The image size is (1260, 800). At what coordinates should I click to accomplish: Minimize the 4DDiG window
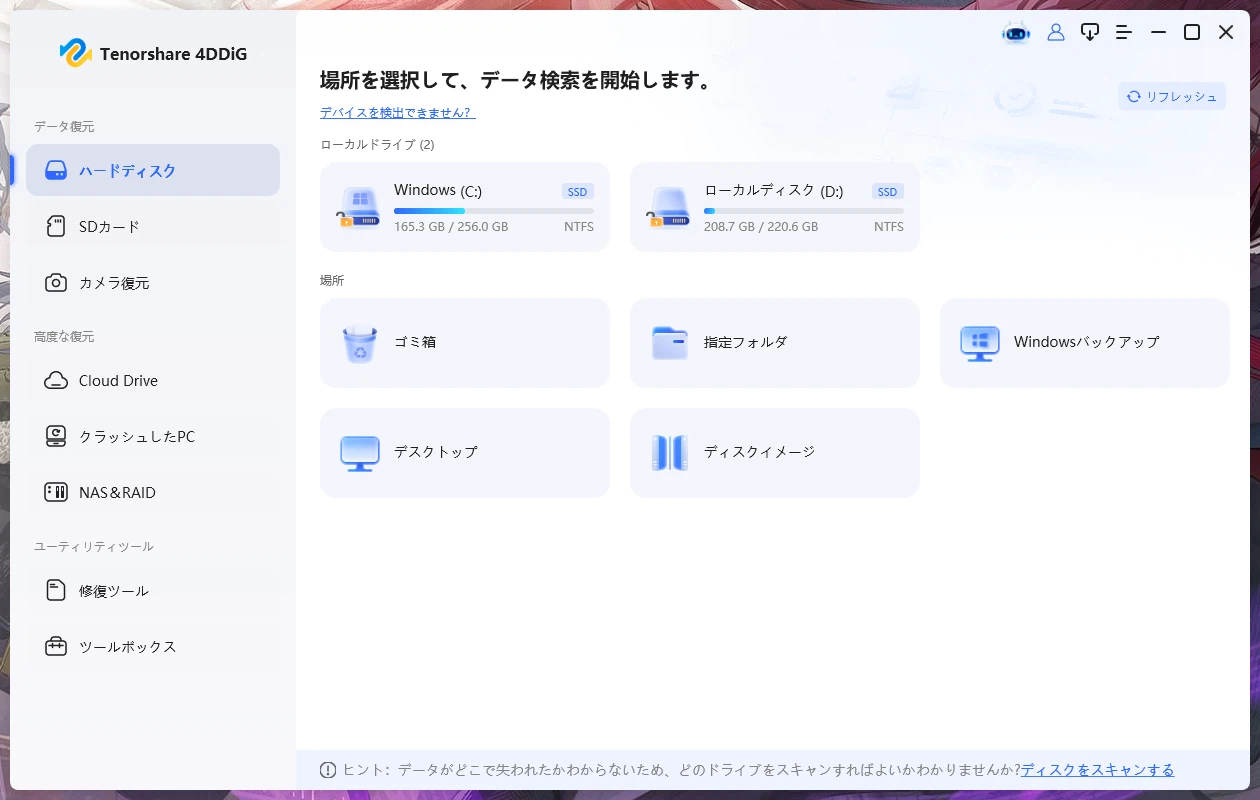coord(1158,33)
